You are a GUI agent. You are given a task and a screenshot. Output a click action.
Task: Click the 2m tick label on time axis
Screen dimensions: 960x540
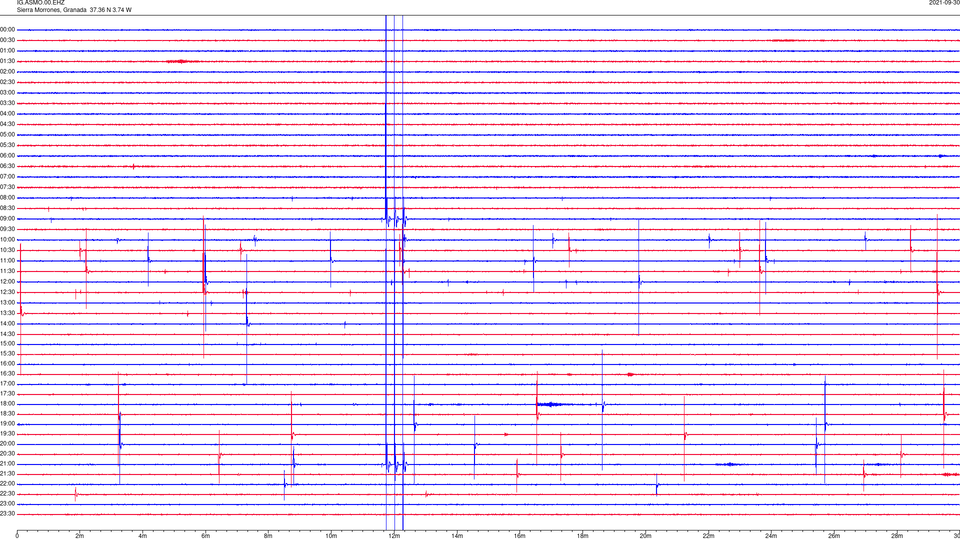click(80, 536)
